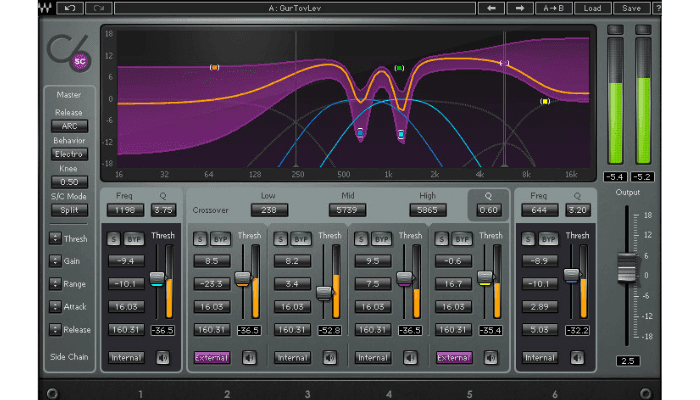The height and width of the screenshot is (400, 700).
Task: Edit the Knee value 0.50
Action: [69, 182]
